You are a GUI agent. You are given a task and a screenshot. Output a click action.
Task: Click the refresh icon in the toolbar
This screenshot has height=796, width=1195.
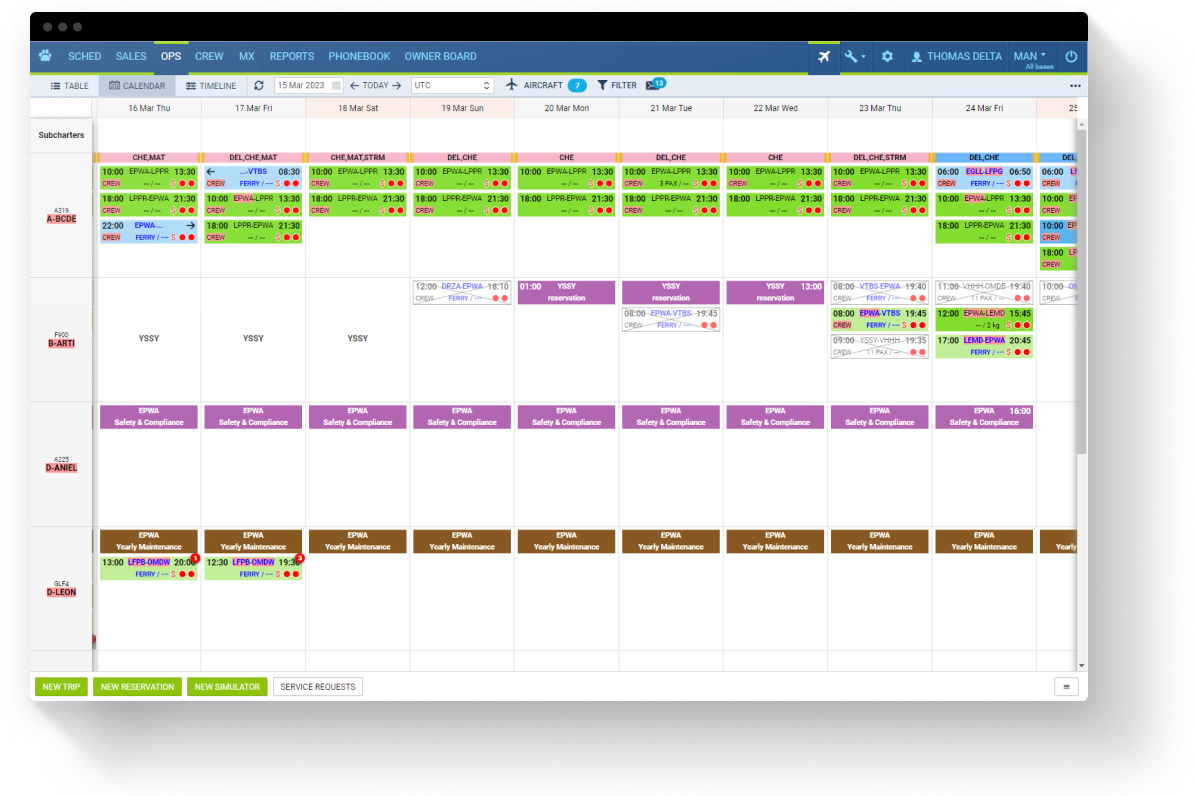(259, 85)
